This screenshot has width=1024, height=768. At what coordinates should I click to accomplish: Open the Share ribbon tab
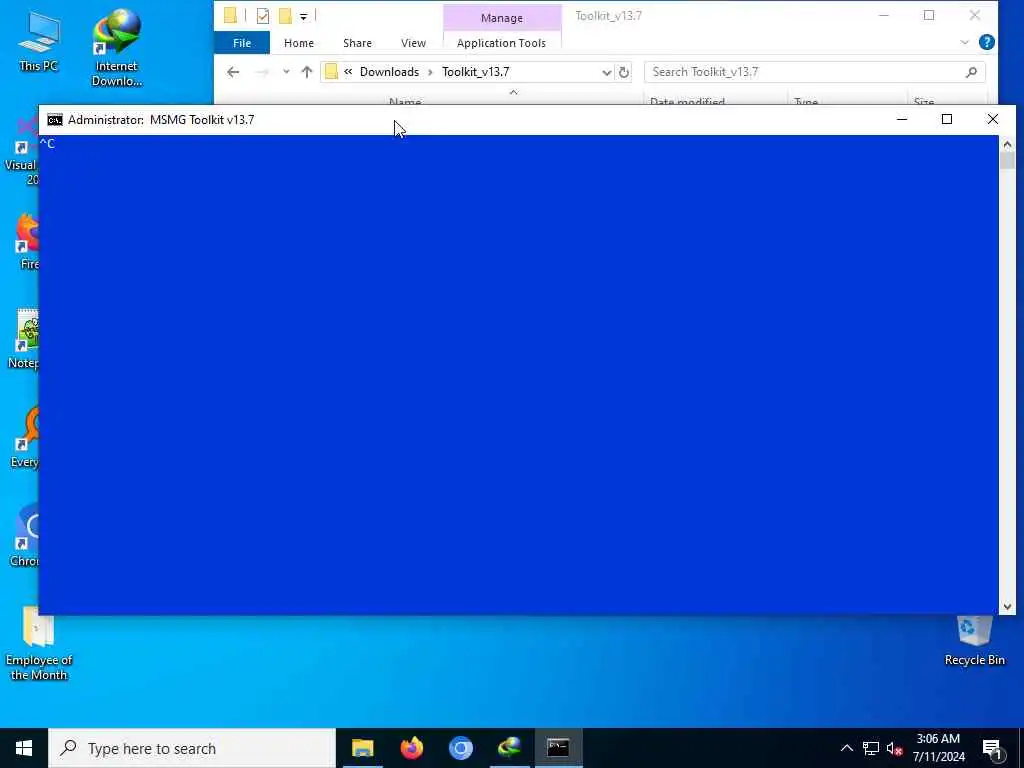tap(357, 42)
